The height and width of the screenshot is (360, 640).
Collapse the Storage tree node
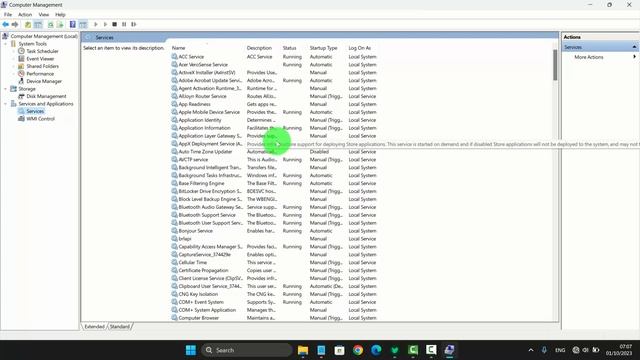[x=6, y=89]
